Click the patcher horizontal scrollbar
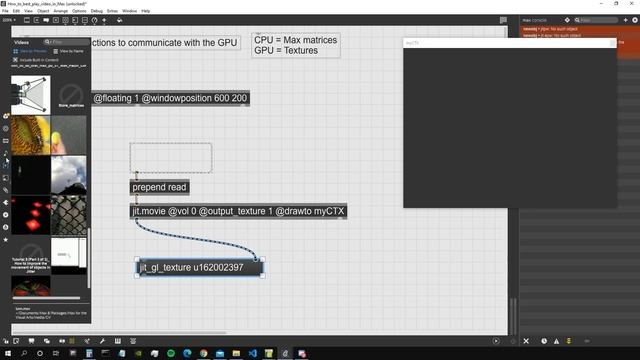The width and height of the screenshot is (640, 360). (118, 333)
